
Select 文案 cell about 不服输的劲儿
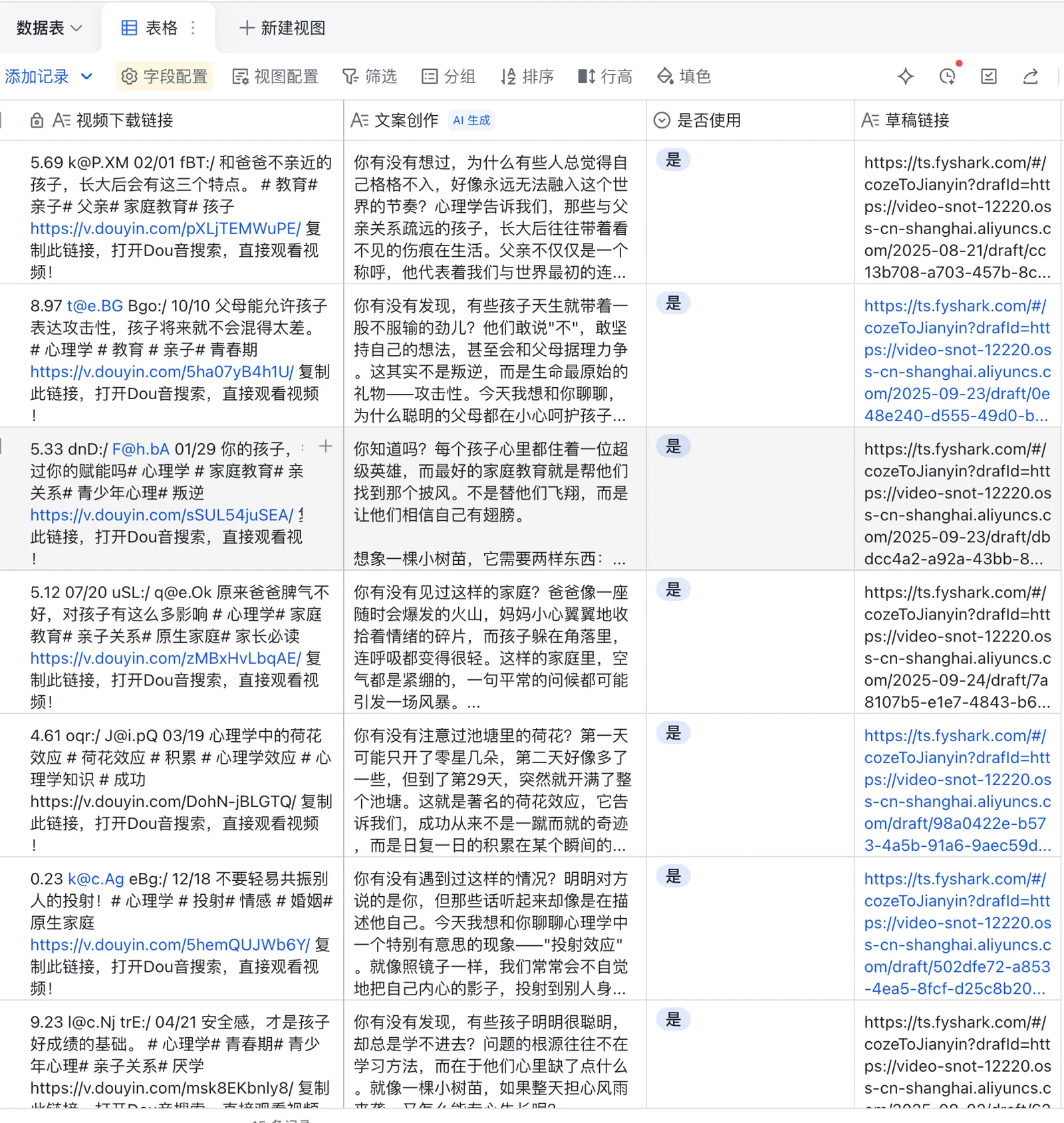tap(495, 355)
